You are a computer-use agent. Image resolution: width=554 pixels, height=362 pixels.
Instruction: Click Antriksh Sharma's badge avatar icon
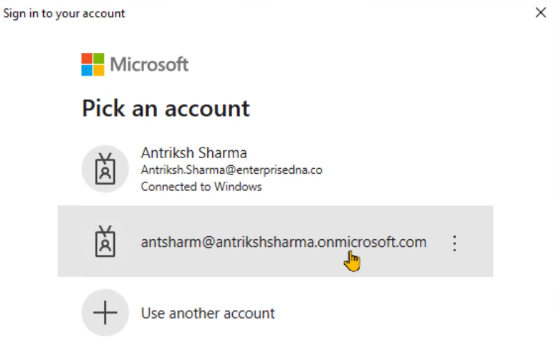105,169
